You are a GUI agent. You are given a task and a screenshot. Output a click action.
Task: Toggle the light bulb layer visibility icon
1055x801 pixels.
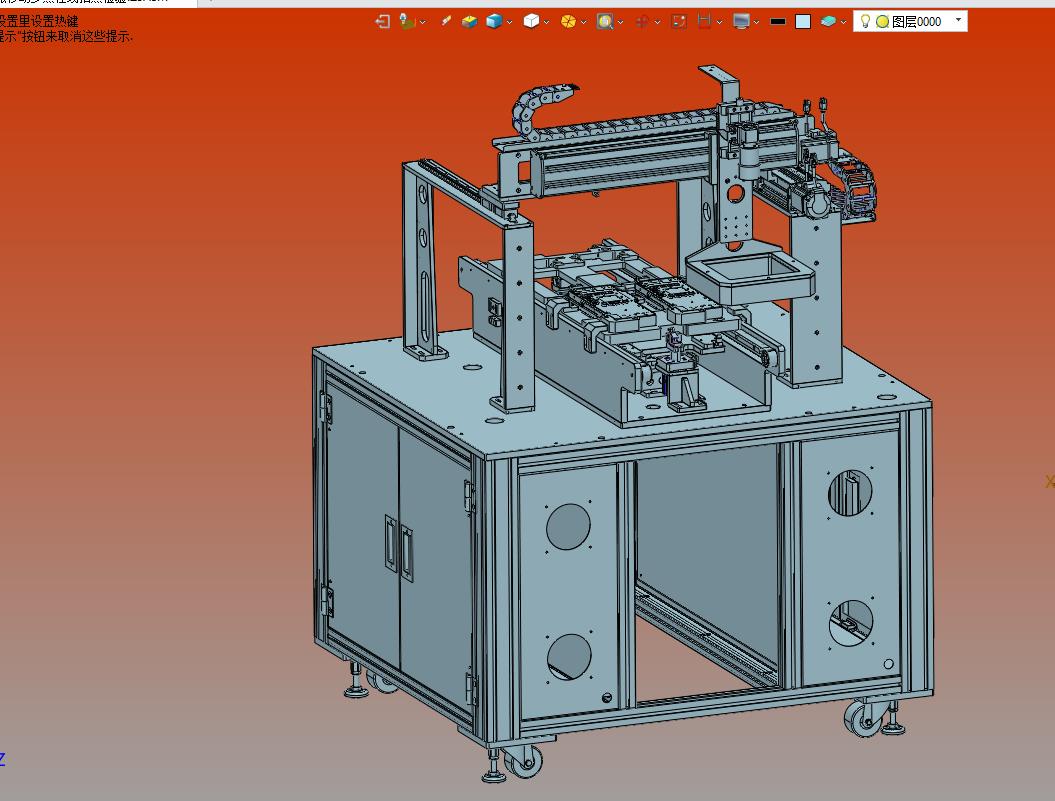click(x=865, y=22)
